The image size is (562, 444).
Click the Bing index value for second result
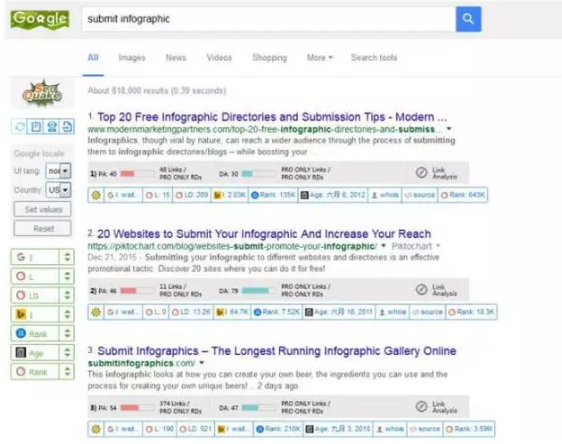(232, 312)
